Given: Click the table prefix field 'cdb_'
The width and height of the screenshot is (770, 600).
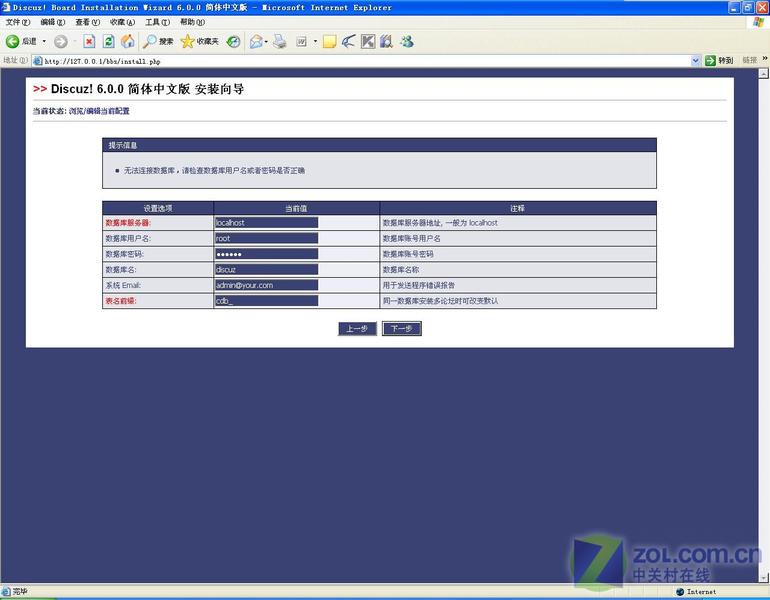Looking at the screenshot, I should pyautogui.click(x=266, y=300).
